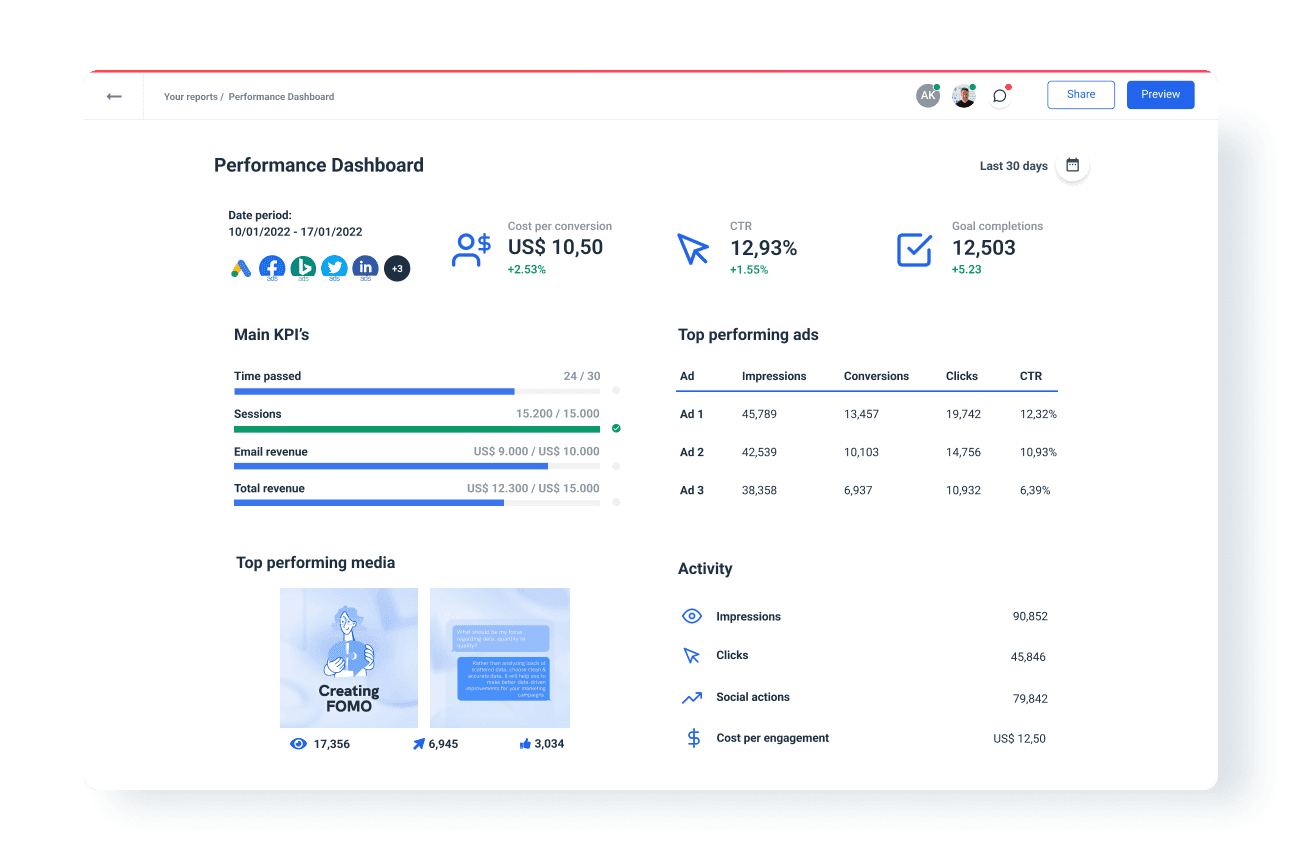Viewport: 1300px width, 860px height.
Task: Select Performance Dashboard in the breadcrumb
Action: 280,96
